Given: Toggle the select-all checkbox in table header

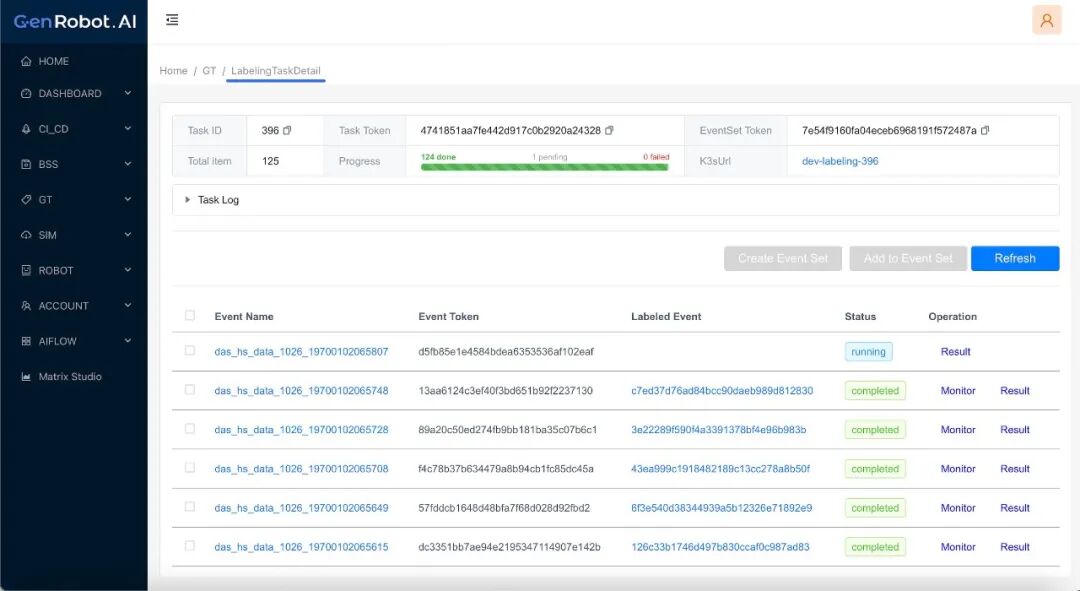Looking at the screenshot, I should [190, 316].
